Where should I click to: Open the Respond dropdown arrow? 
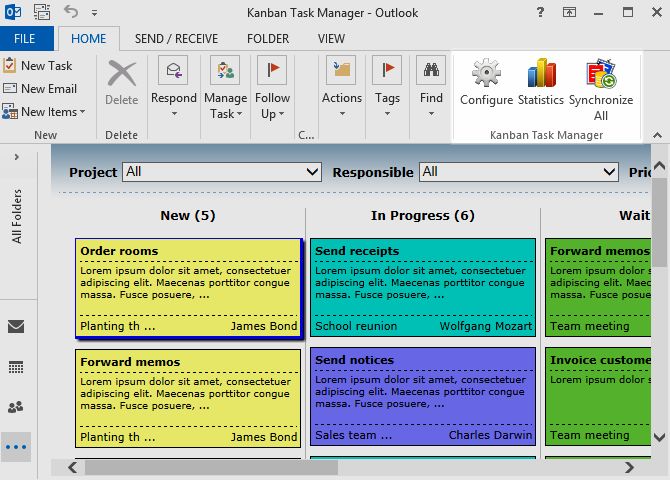click(x=174, y=114)
